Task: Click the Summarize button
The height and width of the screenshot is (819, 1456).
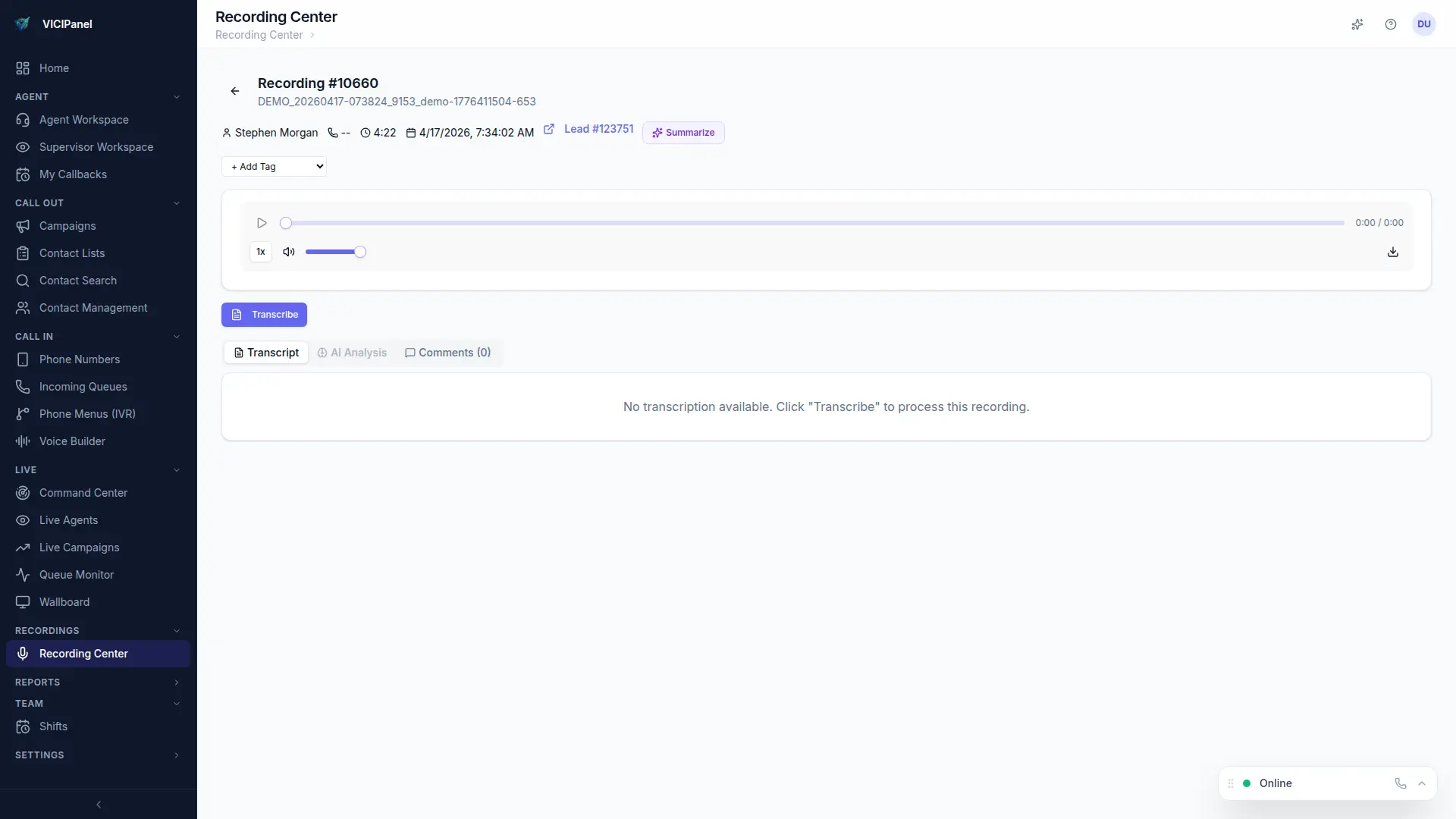Action: click(x=682, y=132)
